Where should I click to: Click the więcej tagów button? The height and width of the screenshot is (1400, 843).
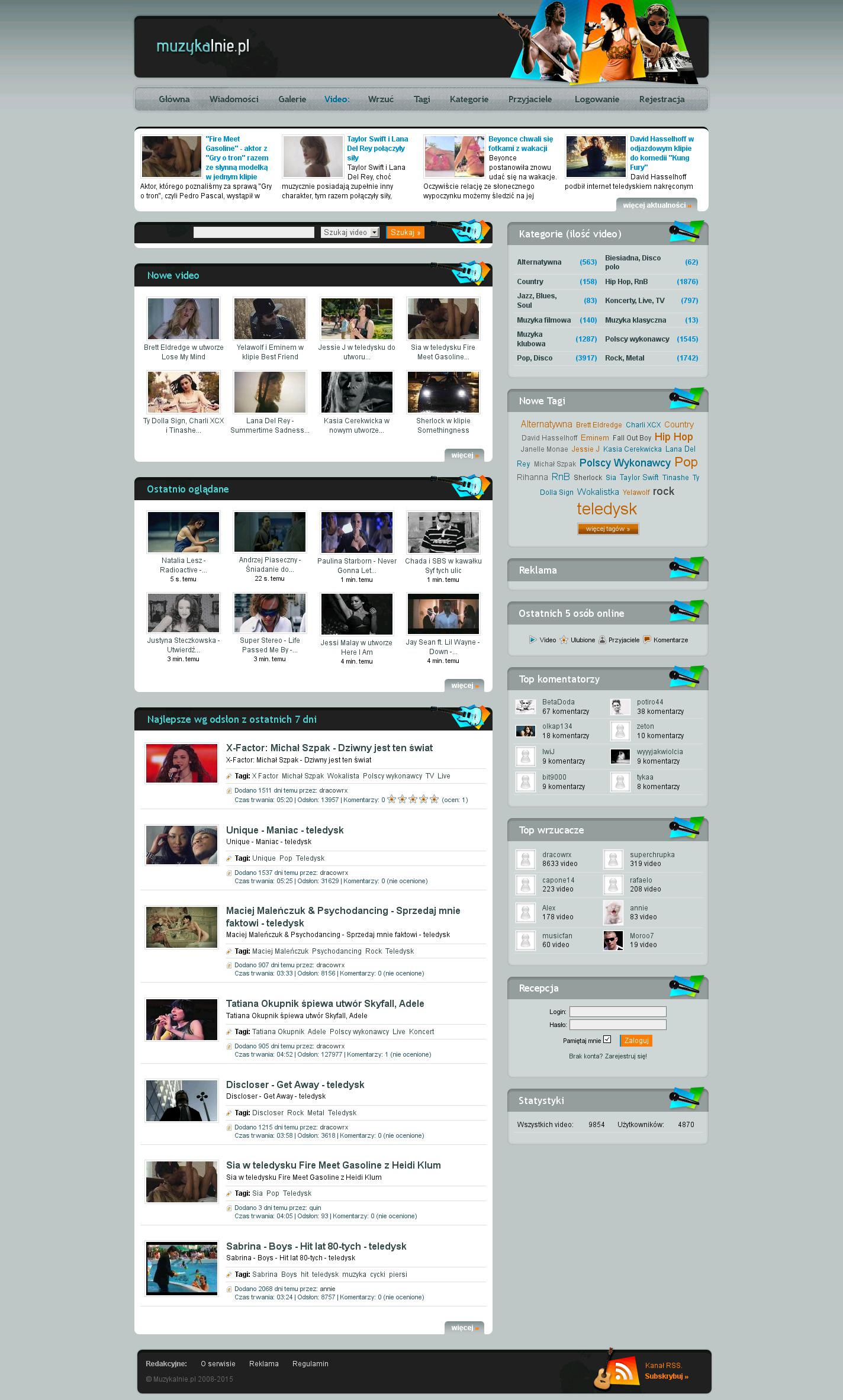608,529
